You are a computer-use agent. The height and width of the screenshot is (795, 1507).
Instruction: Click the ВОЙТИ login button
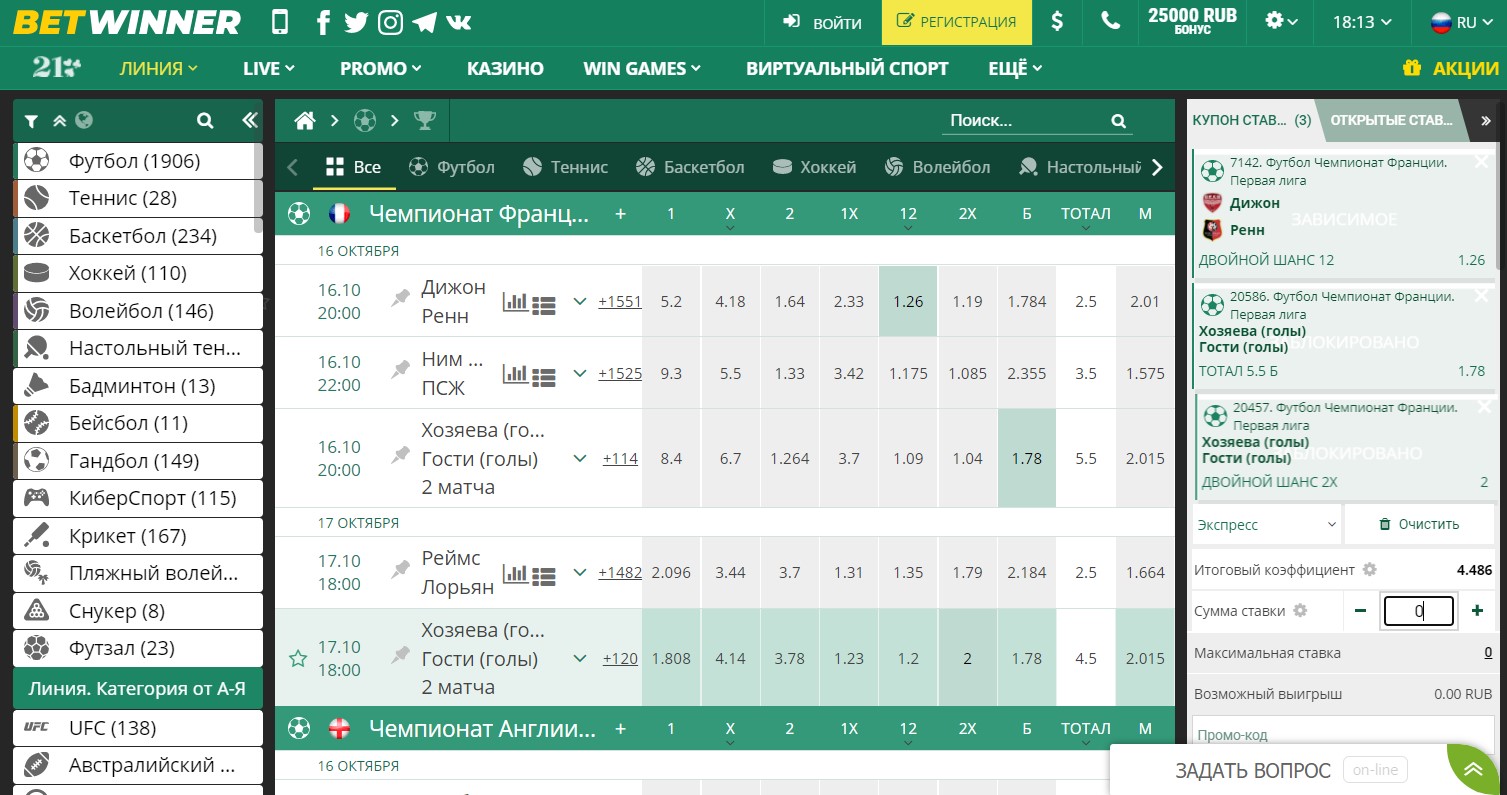point(822,22)
